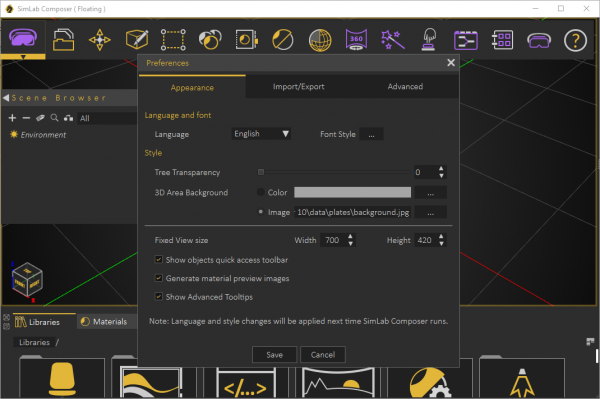Browse for background image file
The height and width of the screenshot is (399, 600).
[430, 212]
